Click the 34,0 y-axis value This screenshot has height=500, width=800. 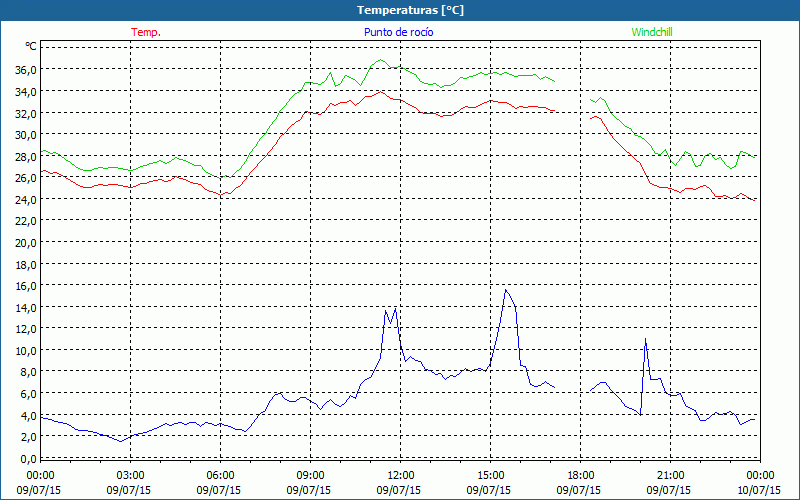pyautogui.click(x=25, y=92)
